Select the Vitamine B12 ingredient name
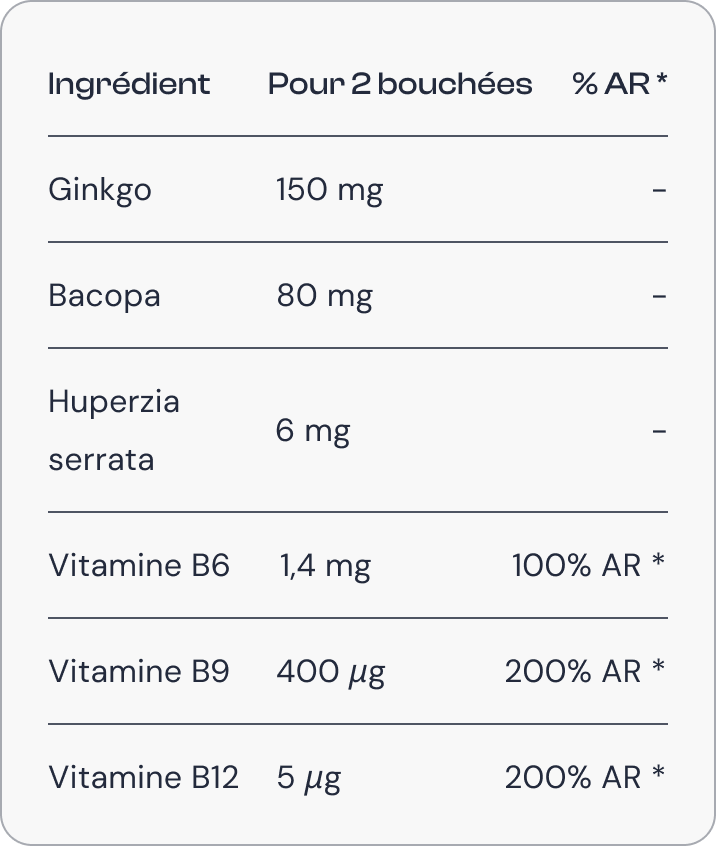716x846 pixels. tap(143, 777)
